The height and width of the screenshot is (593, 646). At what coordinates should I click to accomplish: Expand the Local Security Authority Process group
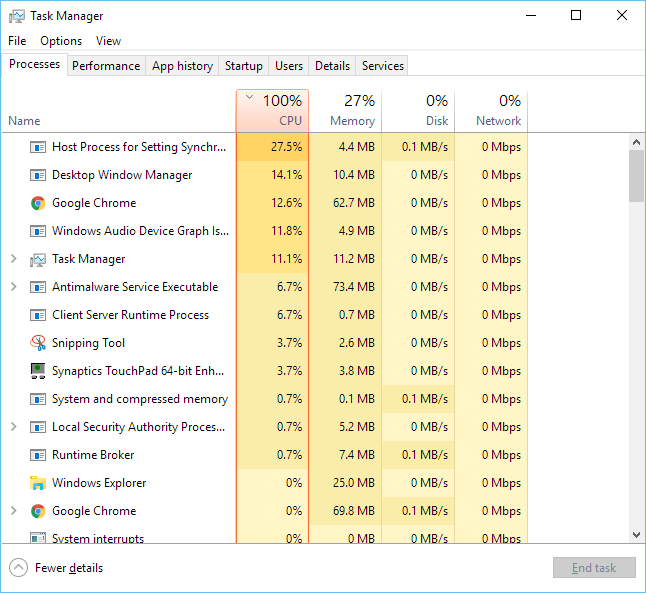coord(14,427)
